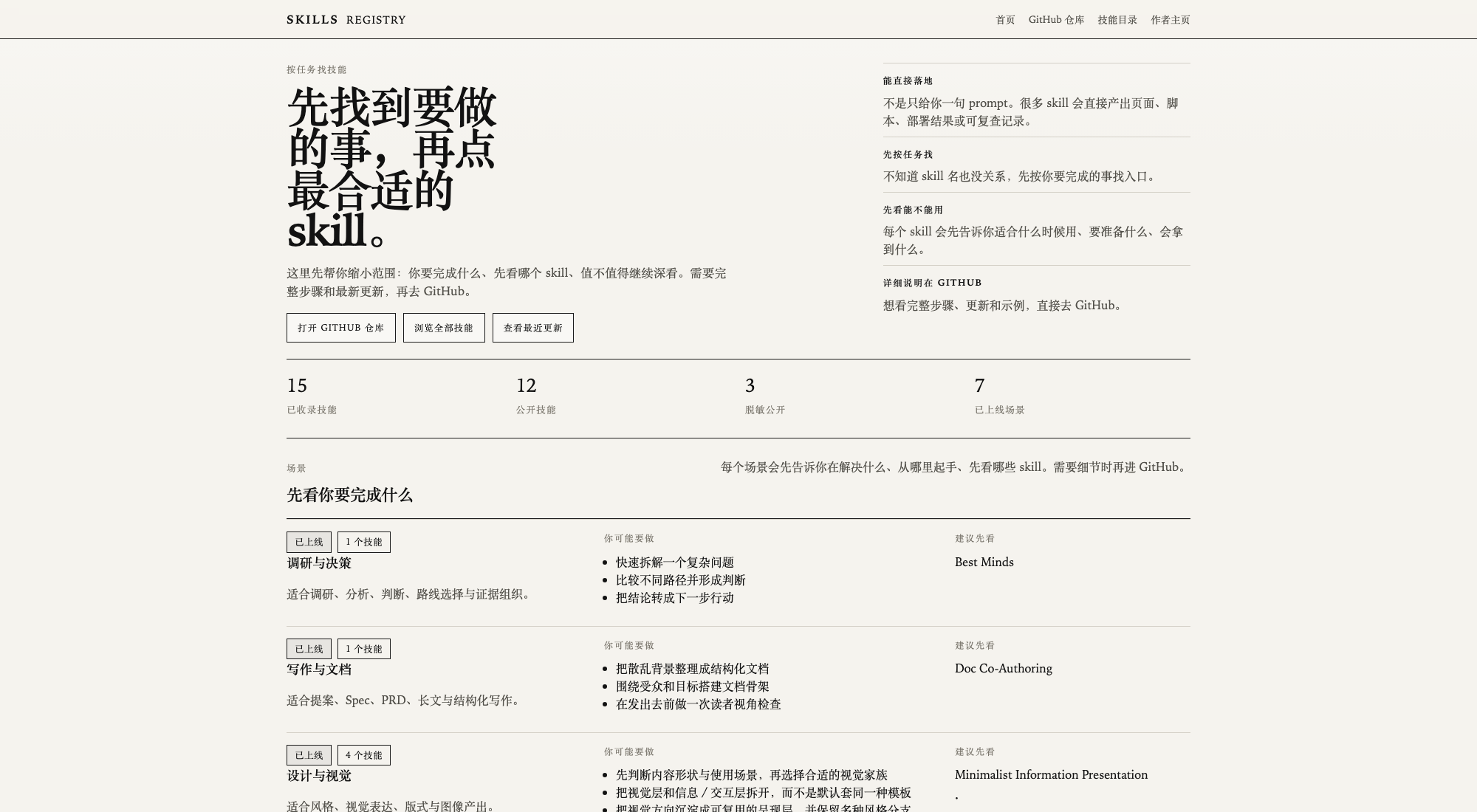
Task: Select the 3 脱敏公开 statistic
Action: click(765, 396)
